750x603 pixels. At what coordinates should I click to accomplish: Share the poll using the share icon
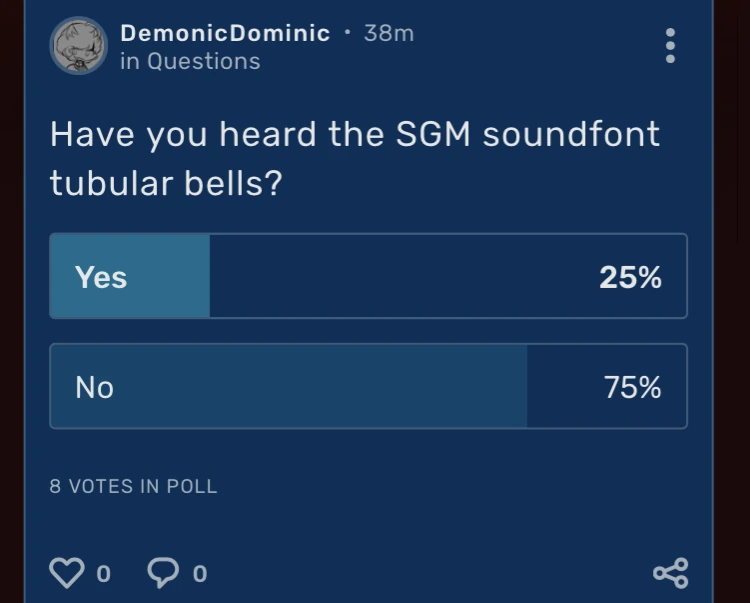(670, 573)
